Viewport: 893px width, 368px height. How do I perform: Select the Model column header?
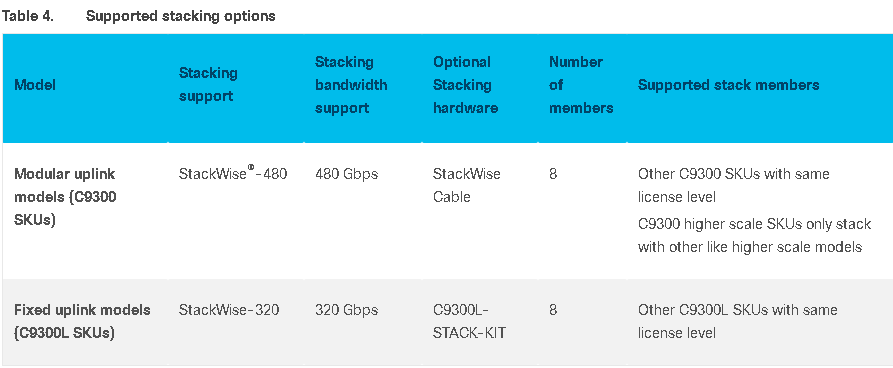[x=35, y=85]
